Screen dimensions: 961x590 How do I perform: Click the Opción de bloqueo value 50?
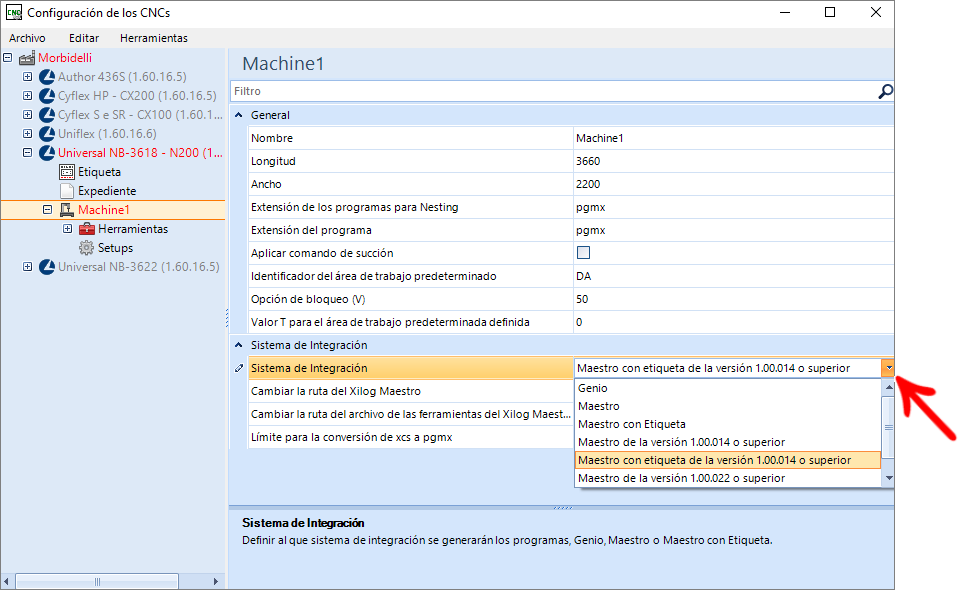(x=733, y=299)
